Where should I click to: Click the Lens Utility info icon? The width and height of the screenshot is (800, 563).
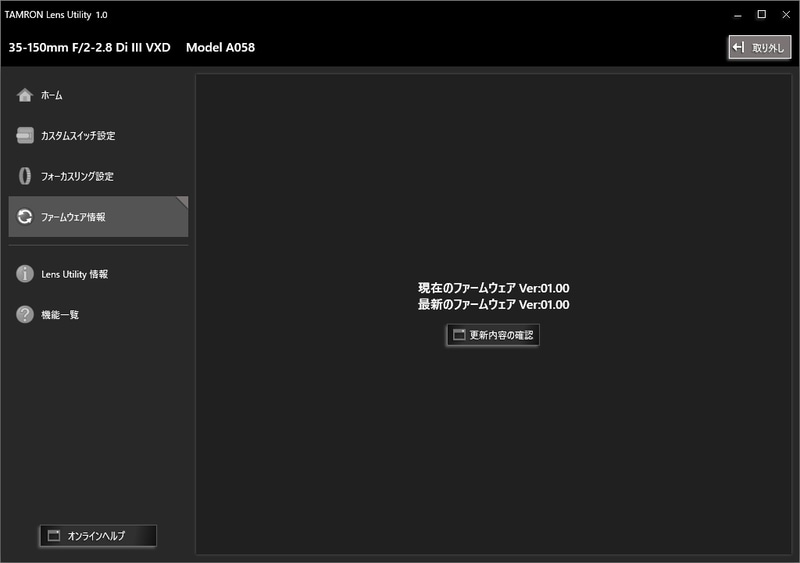coord(24,274)
